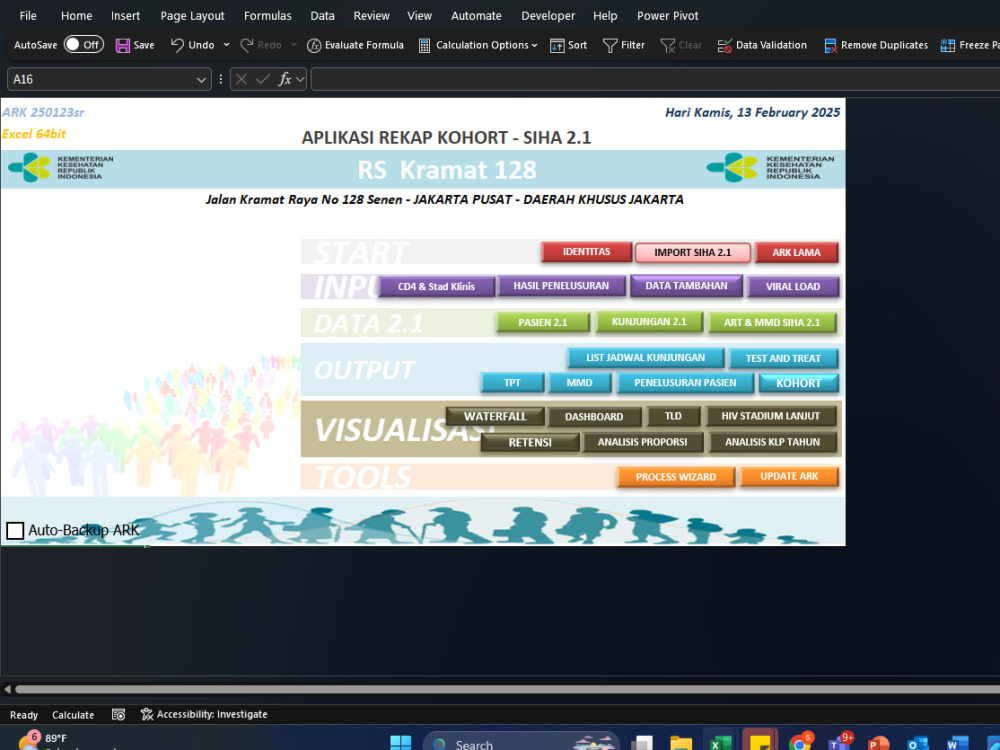The width and height of the screenshot is (1000, 750).
Task: Open CD4 & Stad Klinis input
Action: 436,286
